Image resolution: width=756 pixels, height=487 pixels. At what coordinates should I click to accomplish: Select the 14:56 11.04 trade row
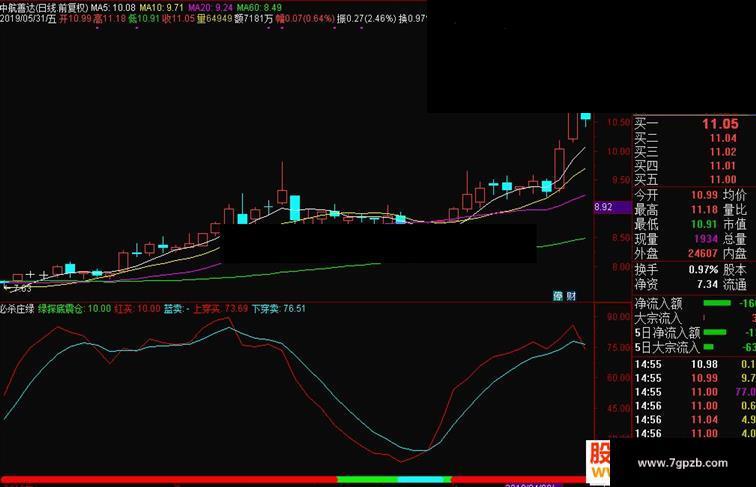pos(694,420)
